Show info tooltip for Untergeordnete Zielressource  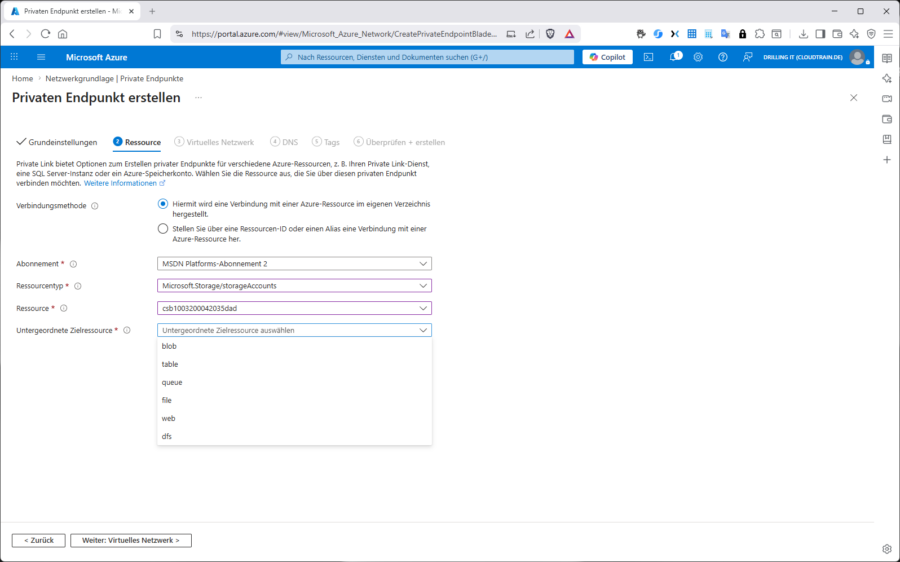tap(127, 330)
